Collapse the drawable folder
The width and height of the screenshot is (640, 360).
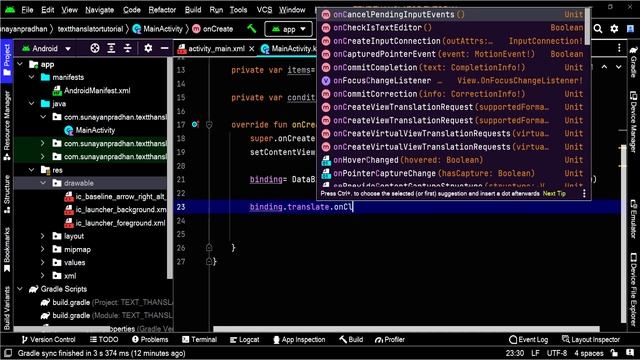pyautogui.click(x=43, y=183)
